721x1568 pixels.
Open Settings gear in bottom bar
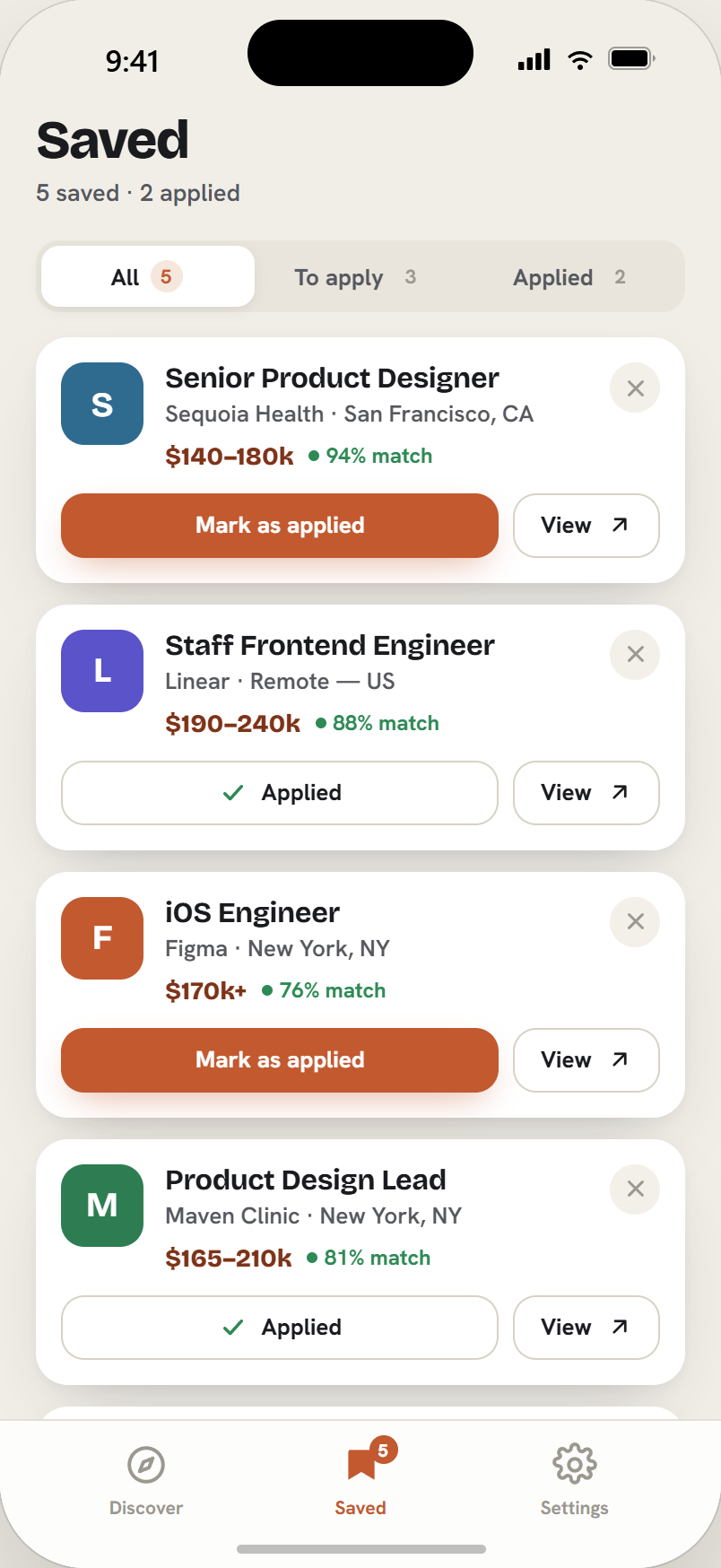point(574,1480)
